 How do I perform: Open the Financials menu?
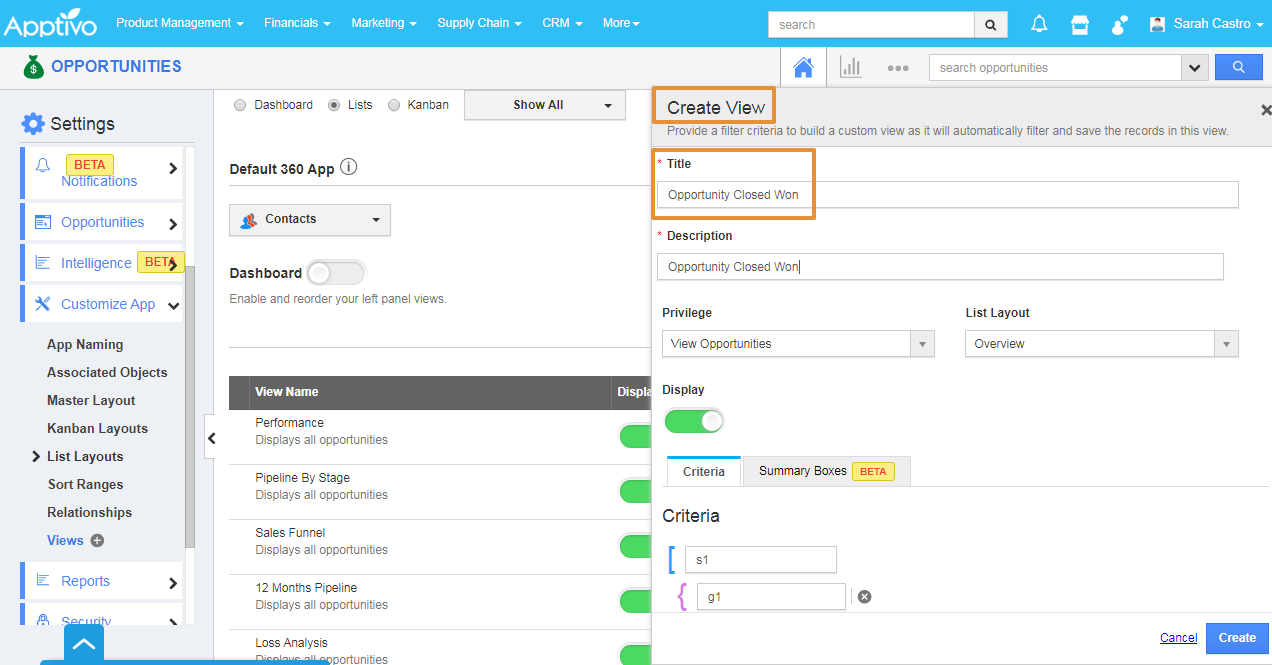[x=297, y=23]
